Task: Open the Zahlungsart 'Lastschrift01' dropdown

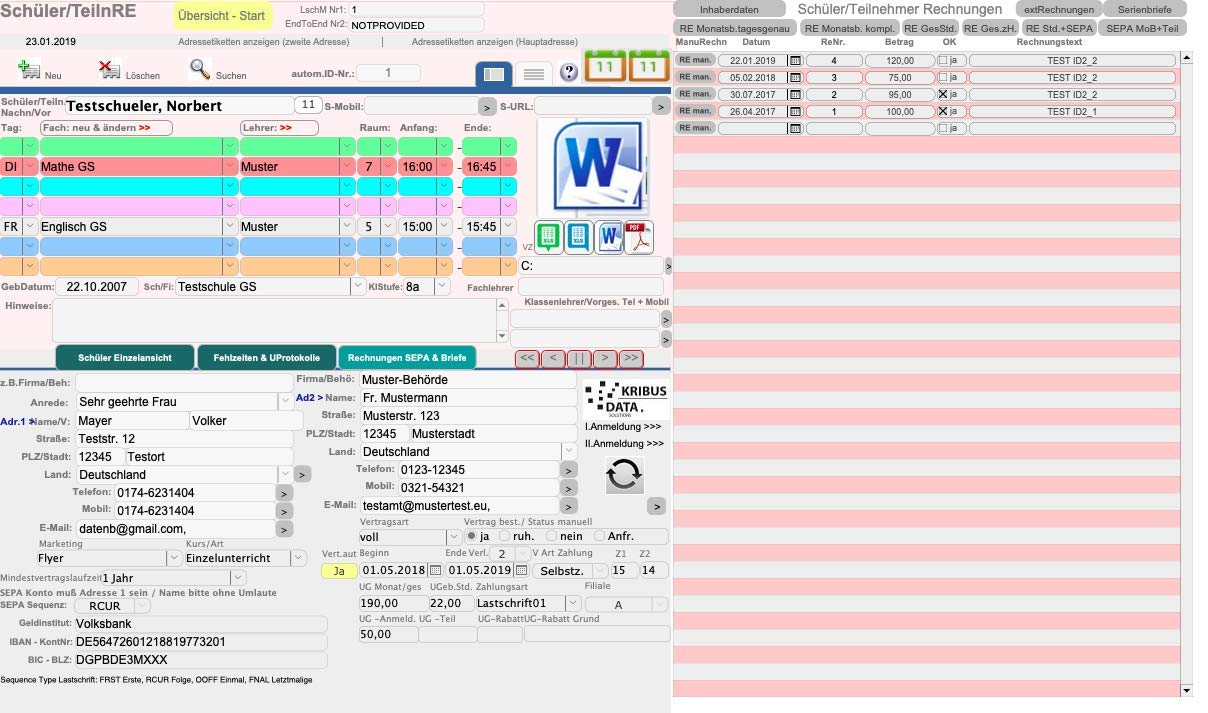Action: coord(572,603)
